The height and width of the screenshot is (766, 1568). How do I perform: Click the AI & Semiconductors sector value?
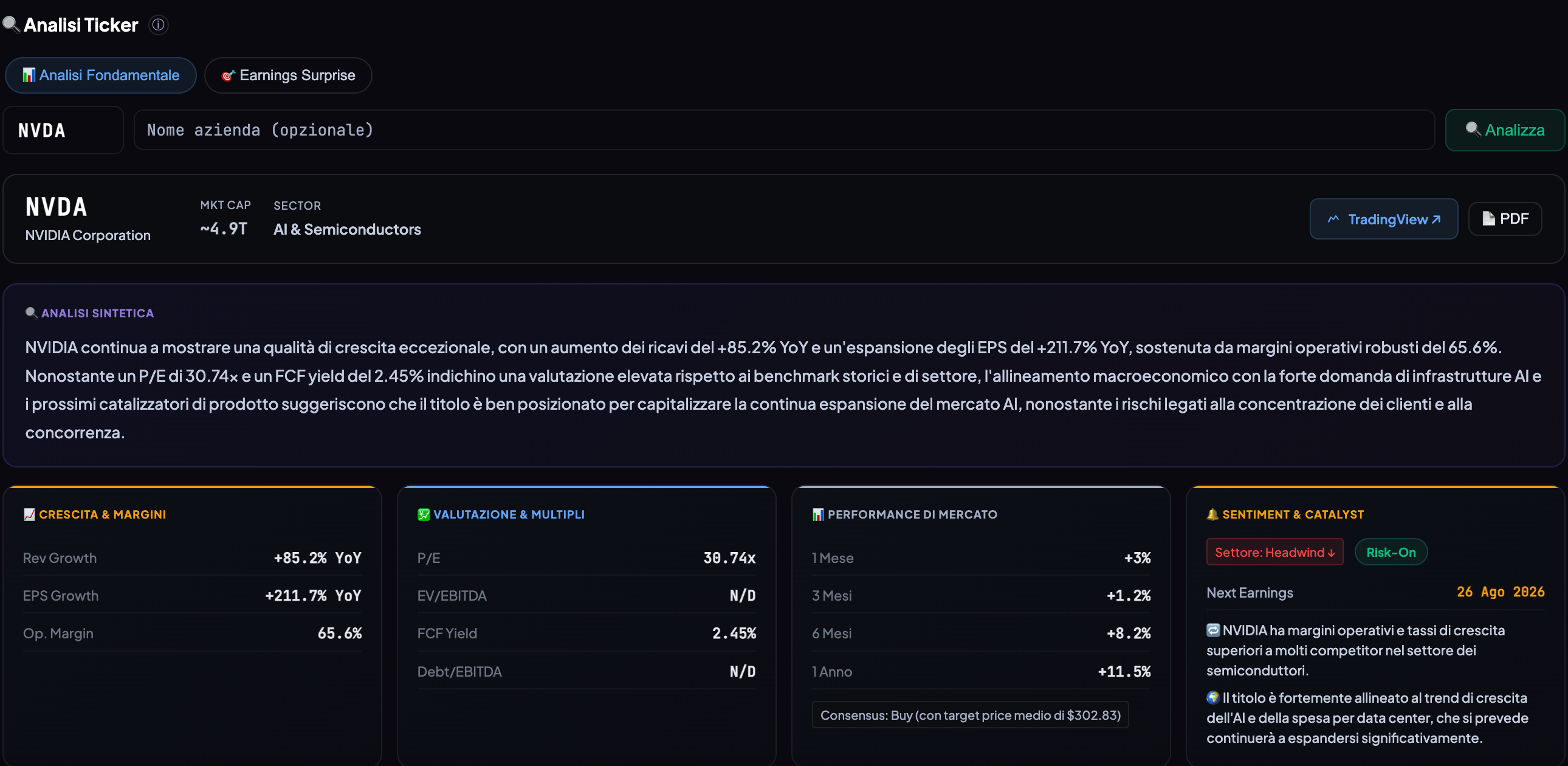[x=347, y=230]
